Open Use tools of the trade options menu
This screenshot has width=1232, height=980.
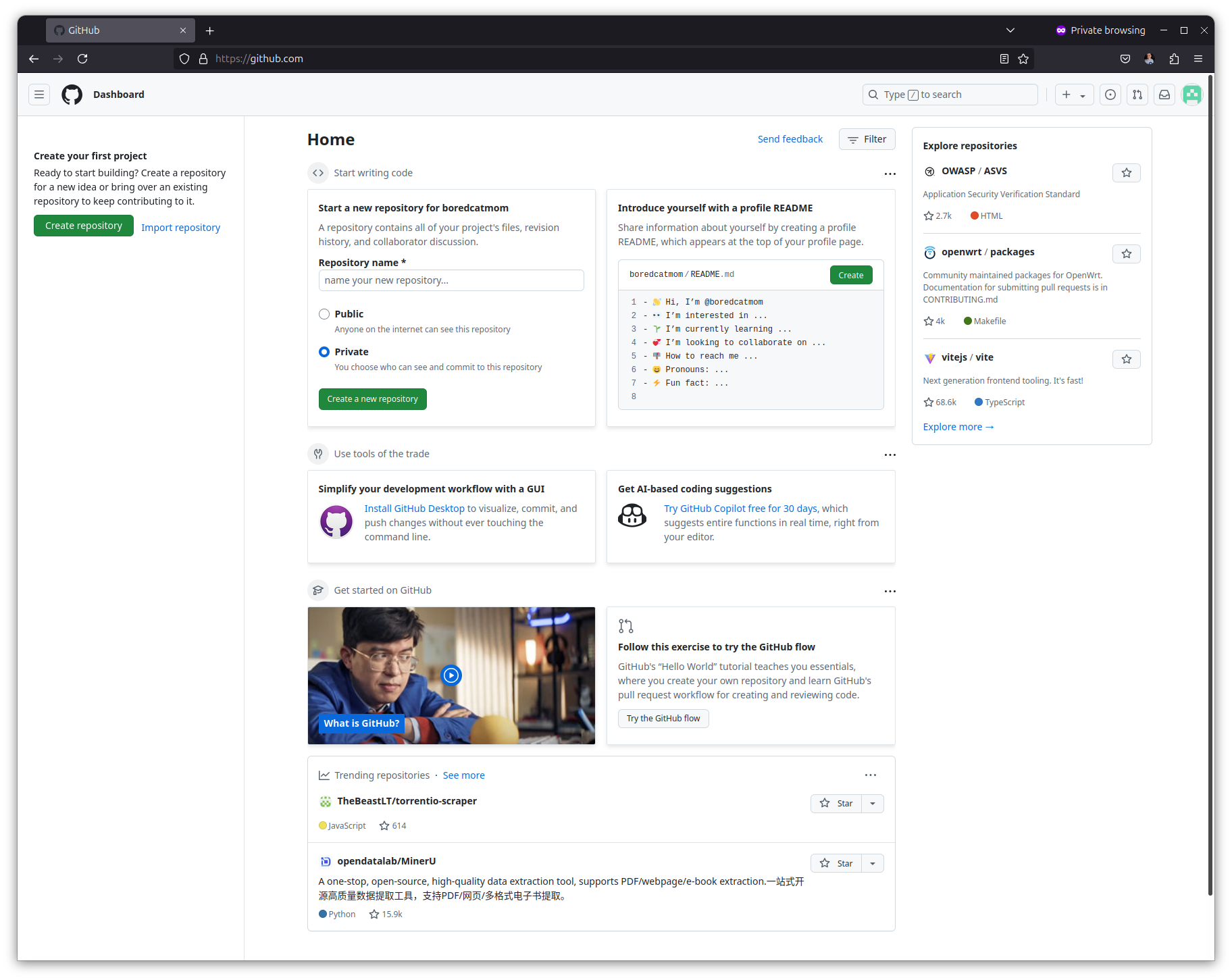pos(890,455)
